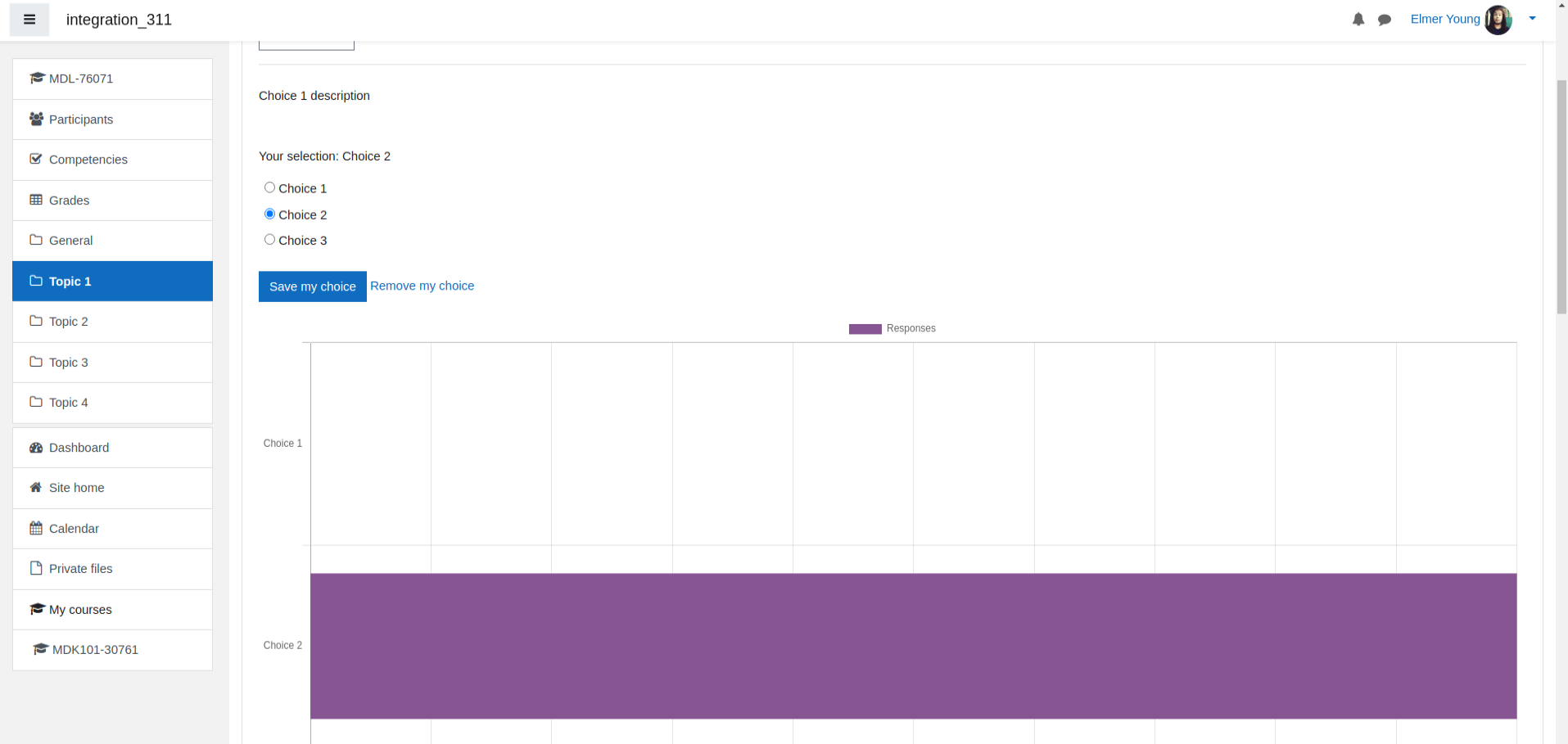Click the Choice 1 chart axis label

[282, 443]
